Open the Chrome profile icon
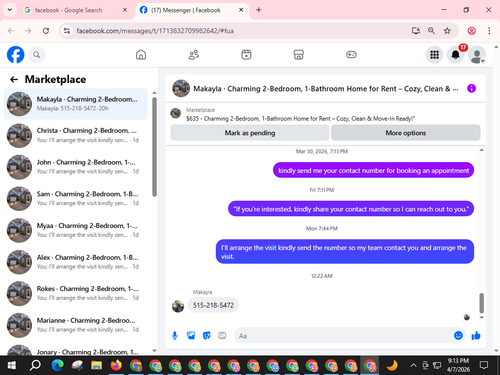Image resolution: width=500 pixels, height=375 pixels. point(471,31)
